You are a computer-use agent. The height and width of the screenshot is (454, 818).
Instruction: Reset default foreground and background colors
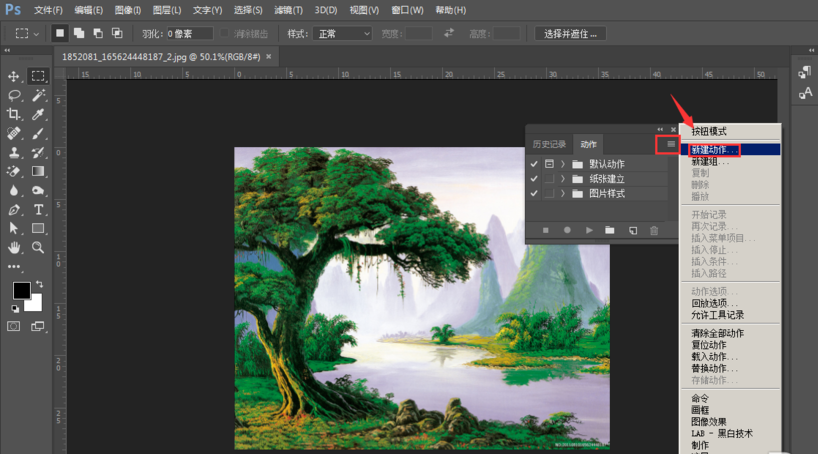15,308
